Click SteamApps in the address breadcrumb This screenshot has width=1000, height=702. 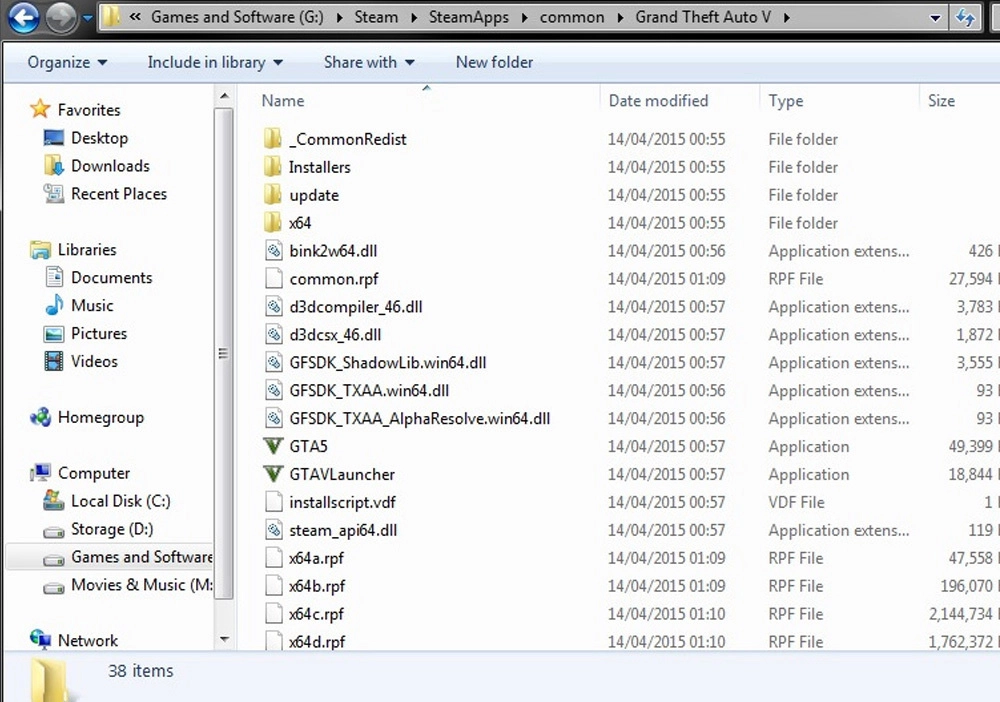(468, 17)
